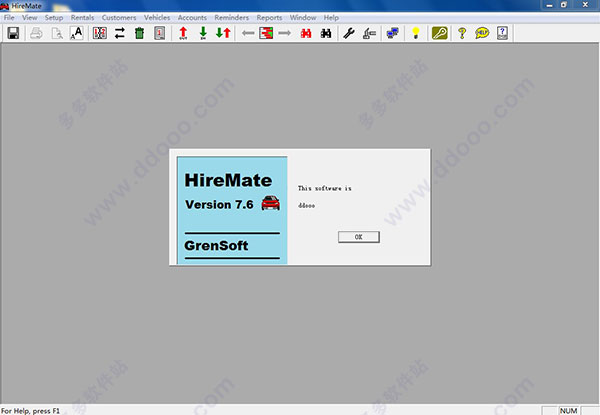Open the Reports menu
600x415 pixels.
click(x=269, y=18)
